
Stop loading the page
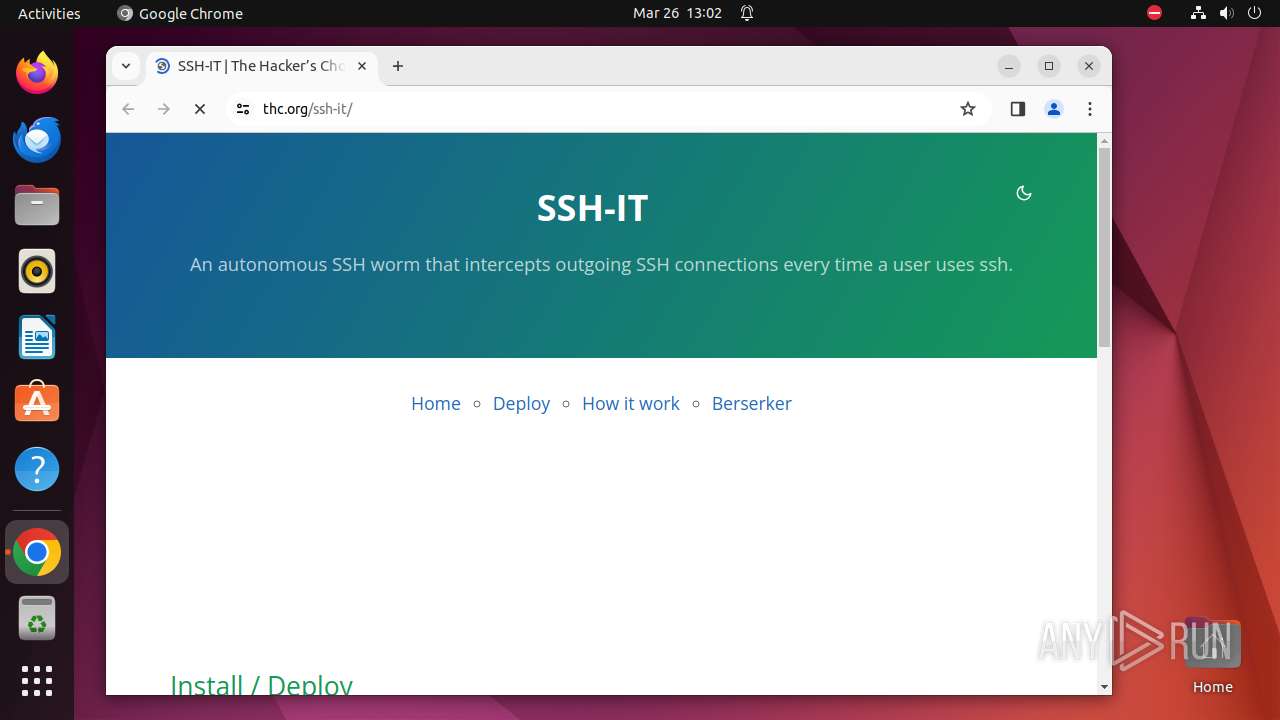point(200,109)
